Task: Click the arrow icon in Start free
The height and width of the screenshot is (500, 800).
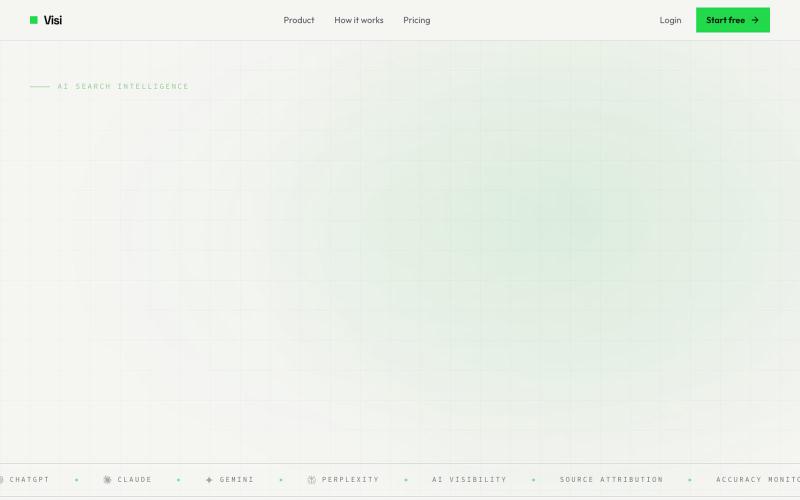Action: click(x=755, y=20)
